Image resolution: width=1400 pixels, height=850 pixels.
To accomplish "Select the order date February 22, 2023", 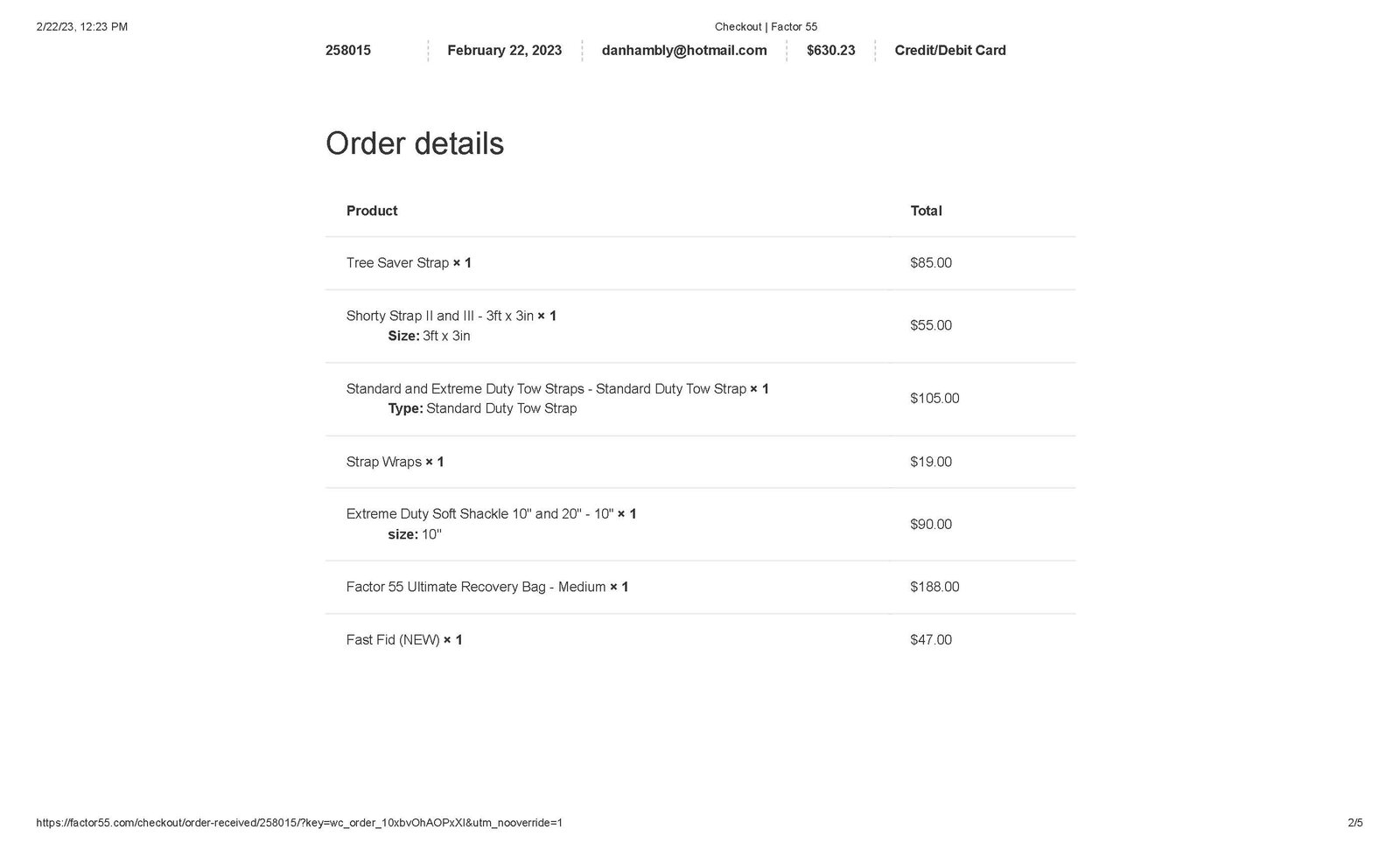I will point(504,51).
